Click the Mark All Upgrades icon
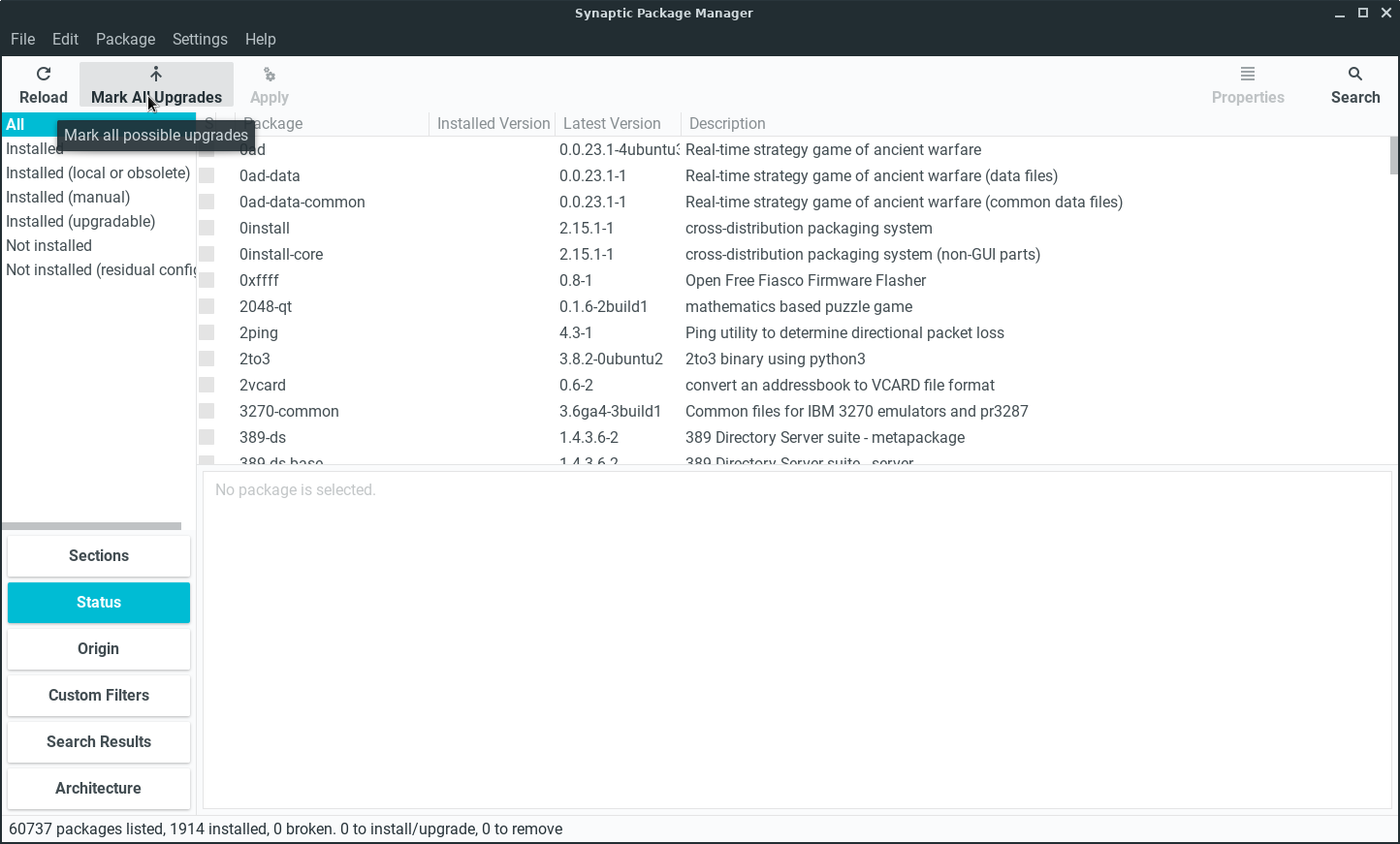The width and height of the screenshot is (1400, 844). 156,74
